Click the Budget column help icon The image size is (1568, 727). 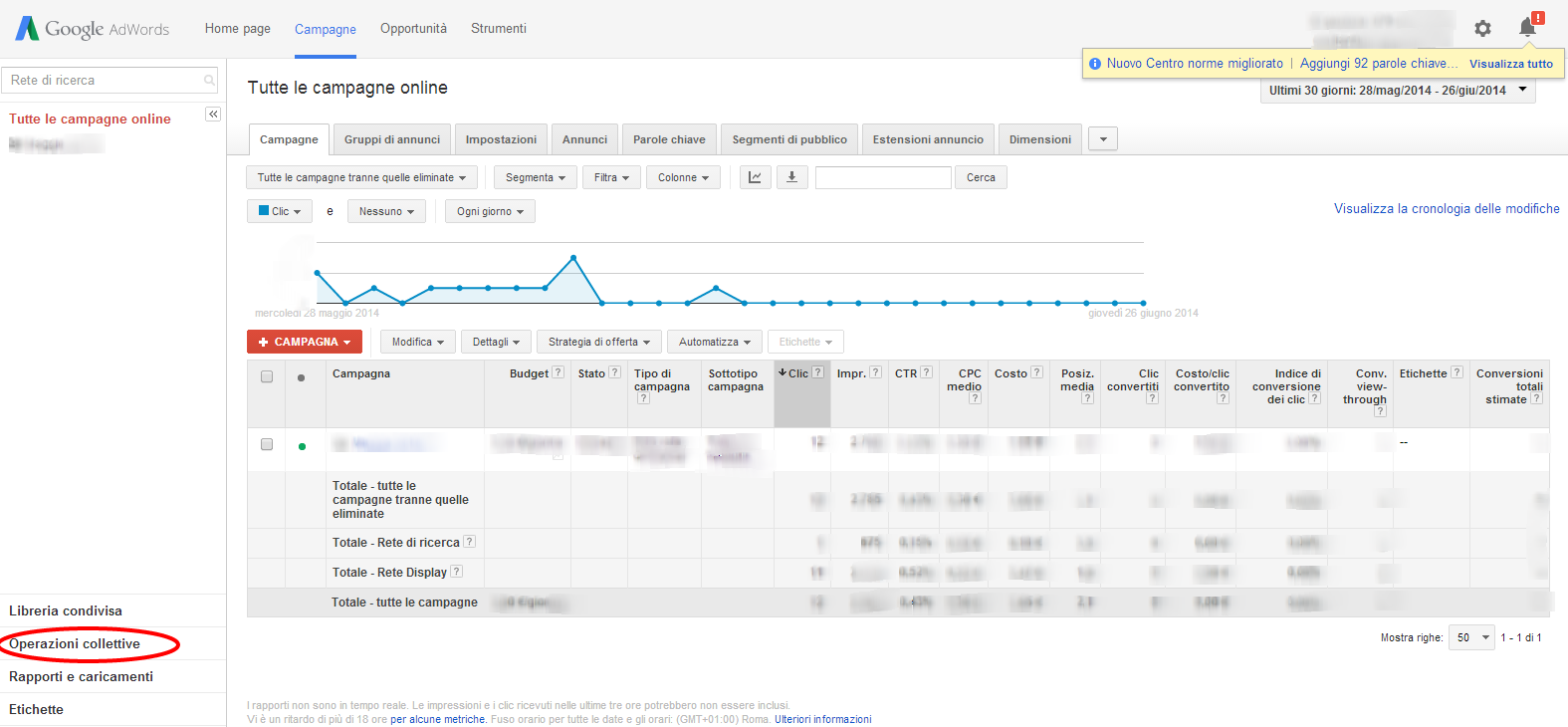[558, 372]
